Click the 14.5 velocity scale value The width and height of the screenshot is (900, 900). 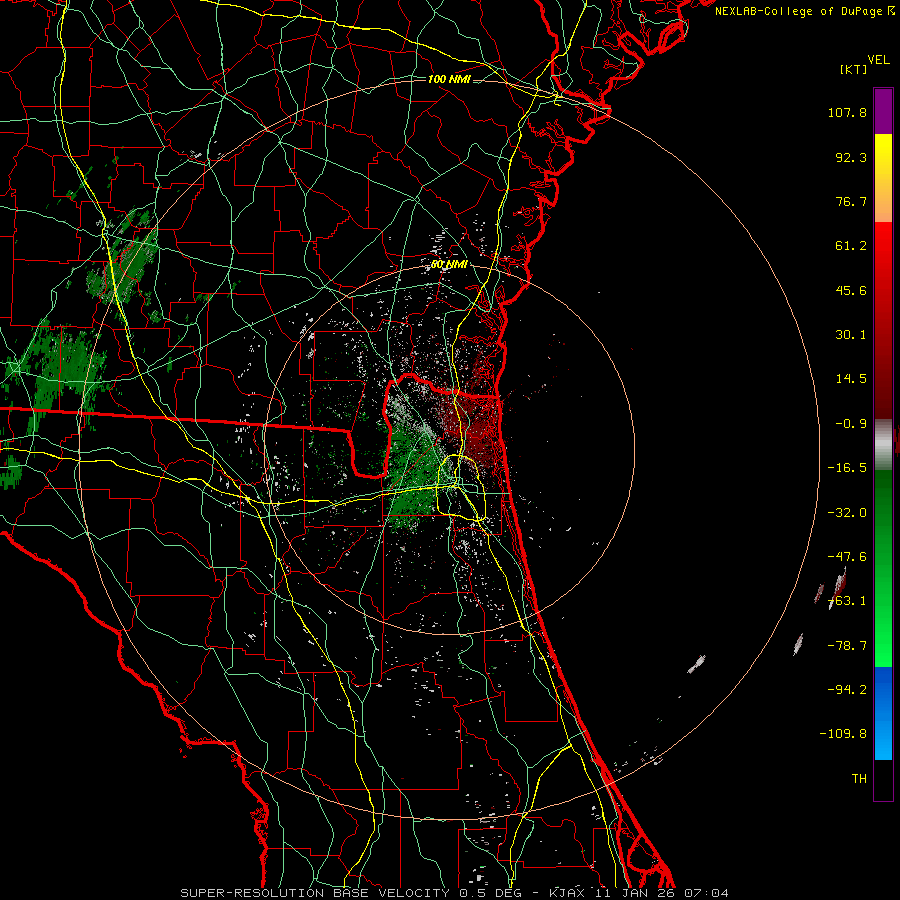[x=851, y=379]
